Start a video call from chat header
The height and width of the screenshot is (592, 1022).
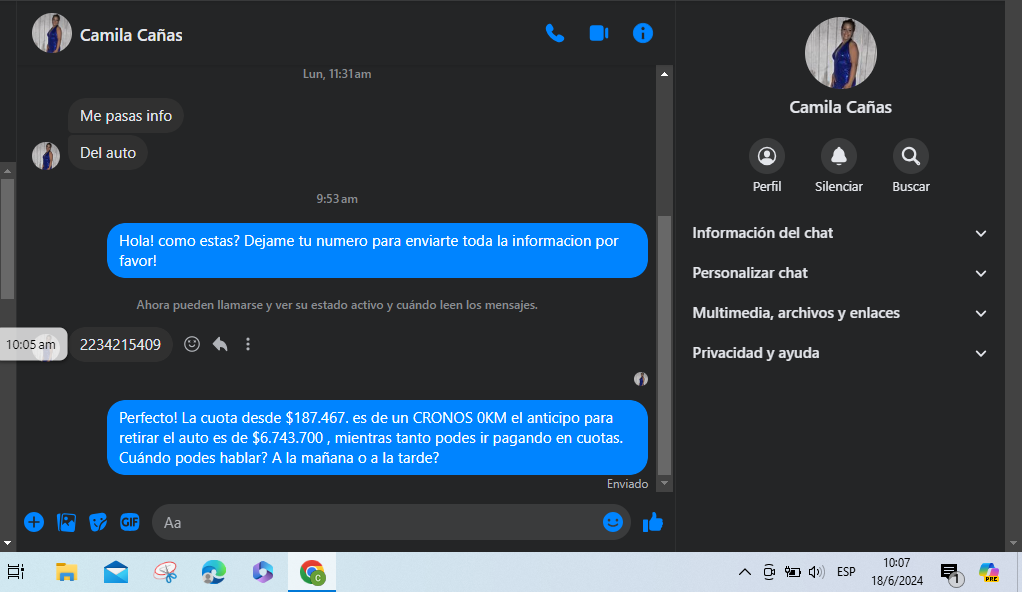pos(599,33)
